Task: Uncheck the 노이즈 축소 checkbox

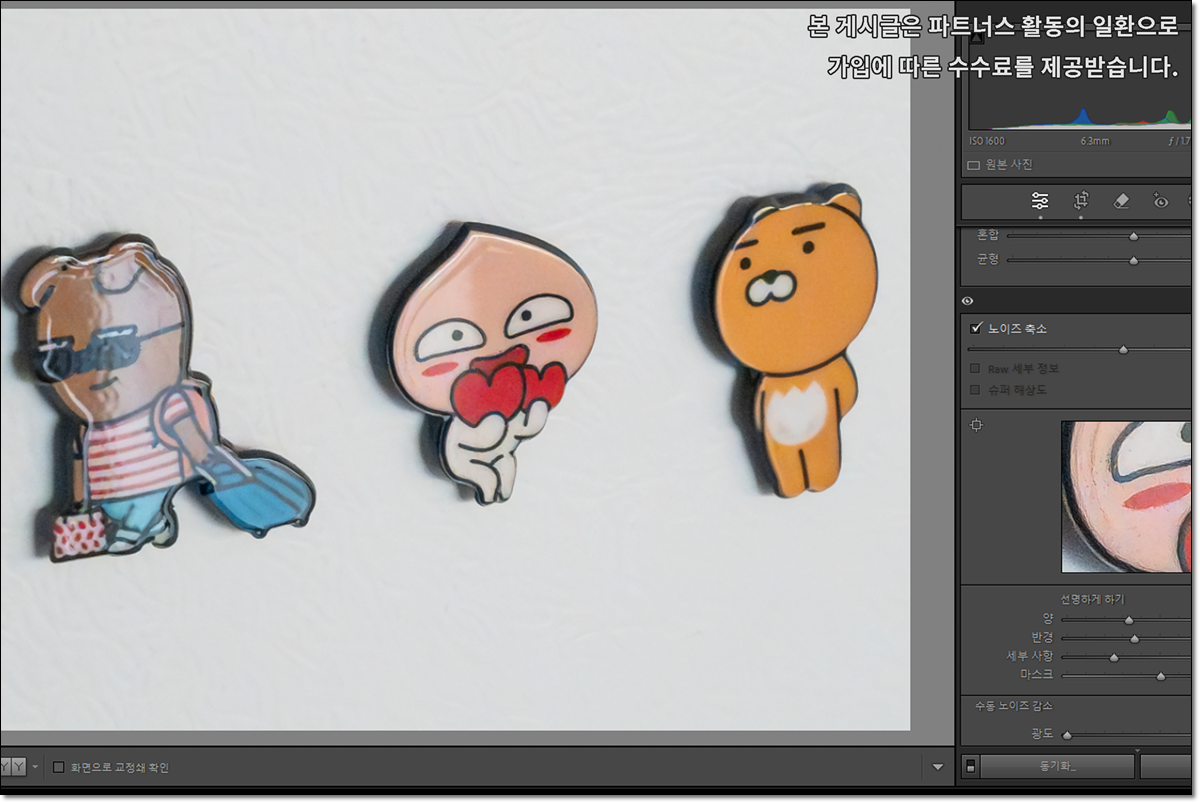Action: pos(976,328)
